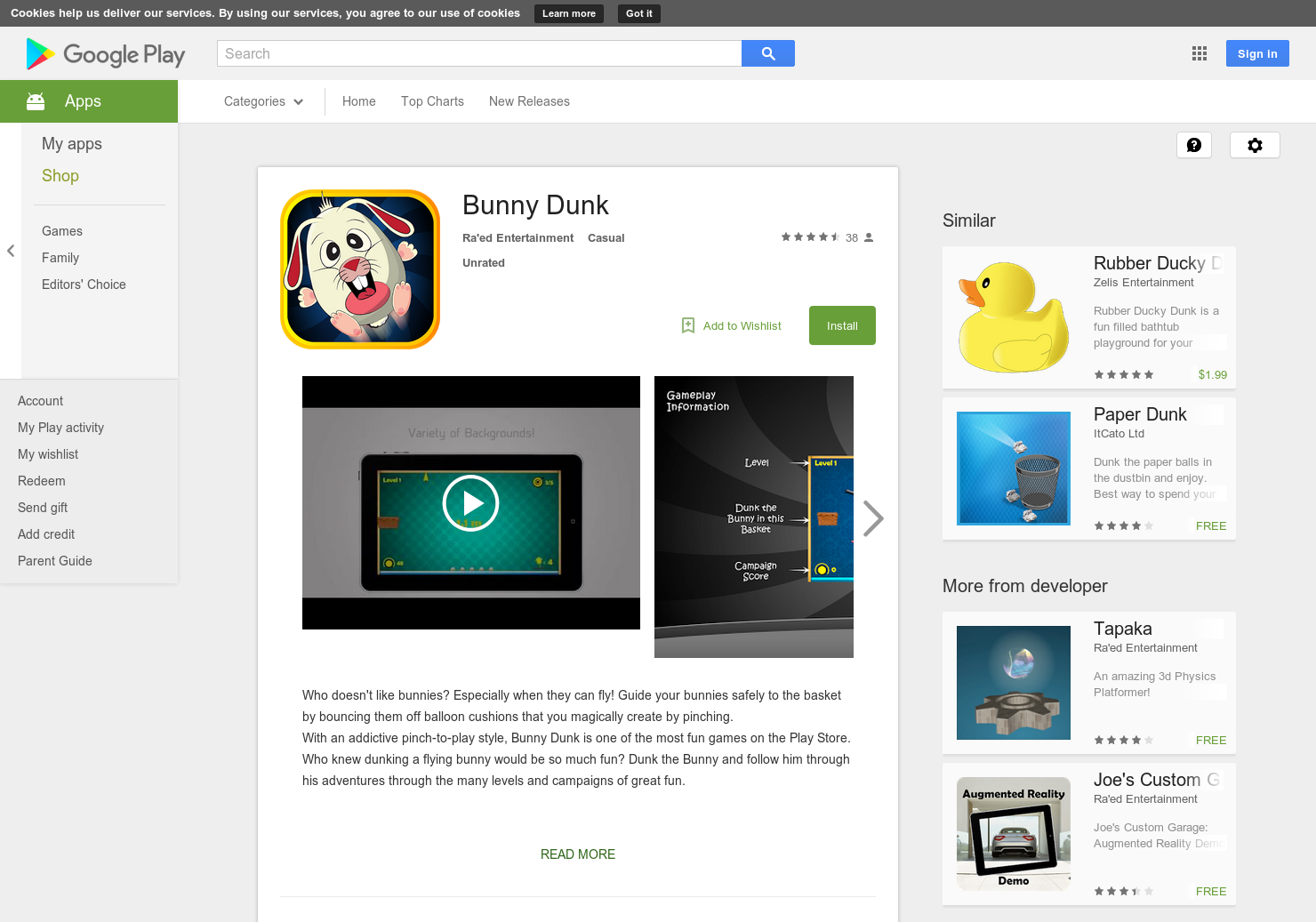Switch to the Top Charts tab
The image size is (1316, 922).
click(x=432, y=100)
